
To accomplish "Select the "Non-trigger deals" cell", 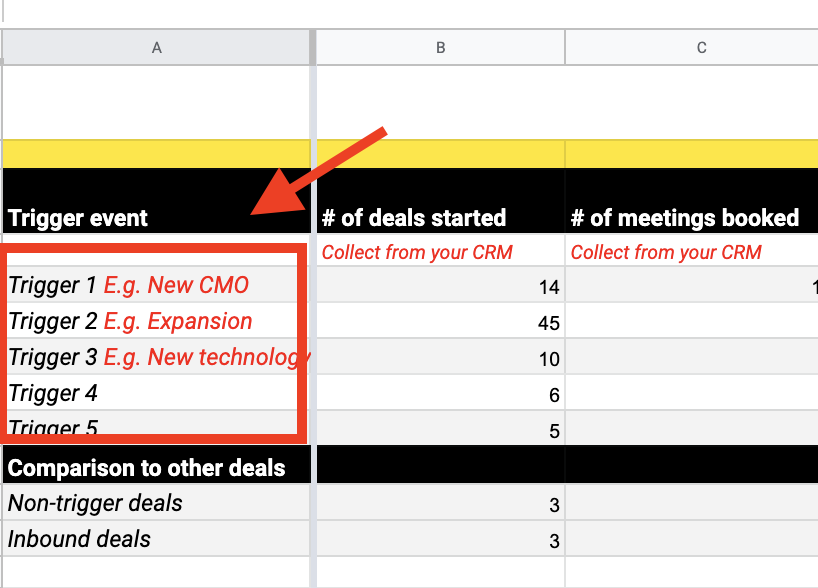I will click(96, 503).
